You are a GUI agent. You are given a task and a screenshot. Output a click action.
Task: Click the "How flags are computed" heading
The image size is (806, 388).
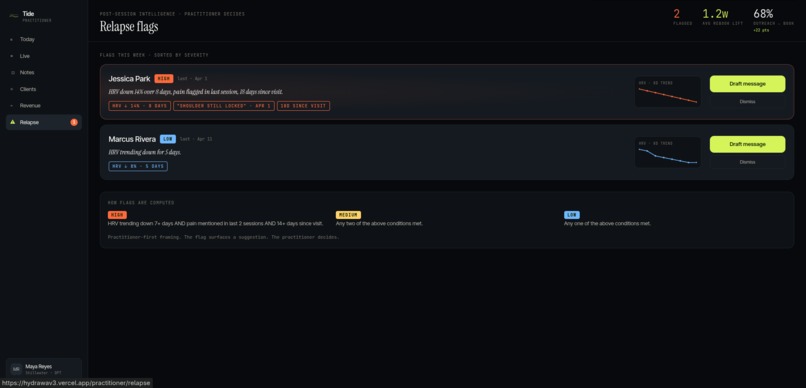tap(141, 202)
